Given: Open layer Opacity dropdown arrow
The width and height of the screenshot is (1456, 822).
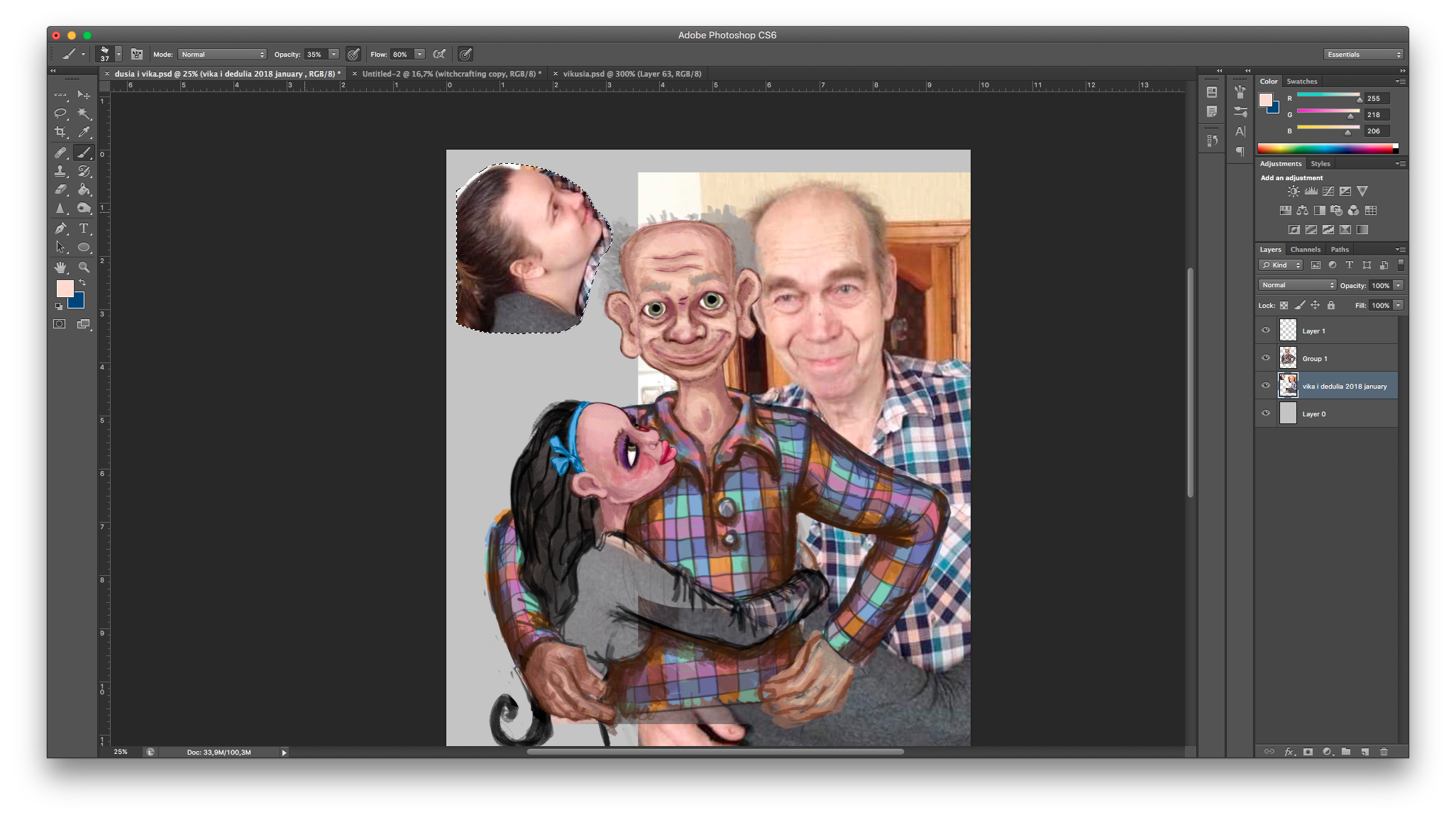Looking at the screenshot, I should (1398, 285).
